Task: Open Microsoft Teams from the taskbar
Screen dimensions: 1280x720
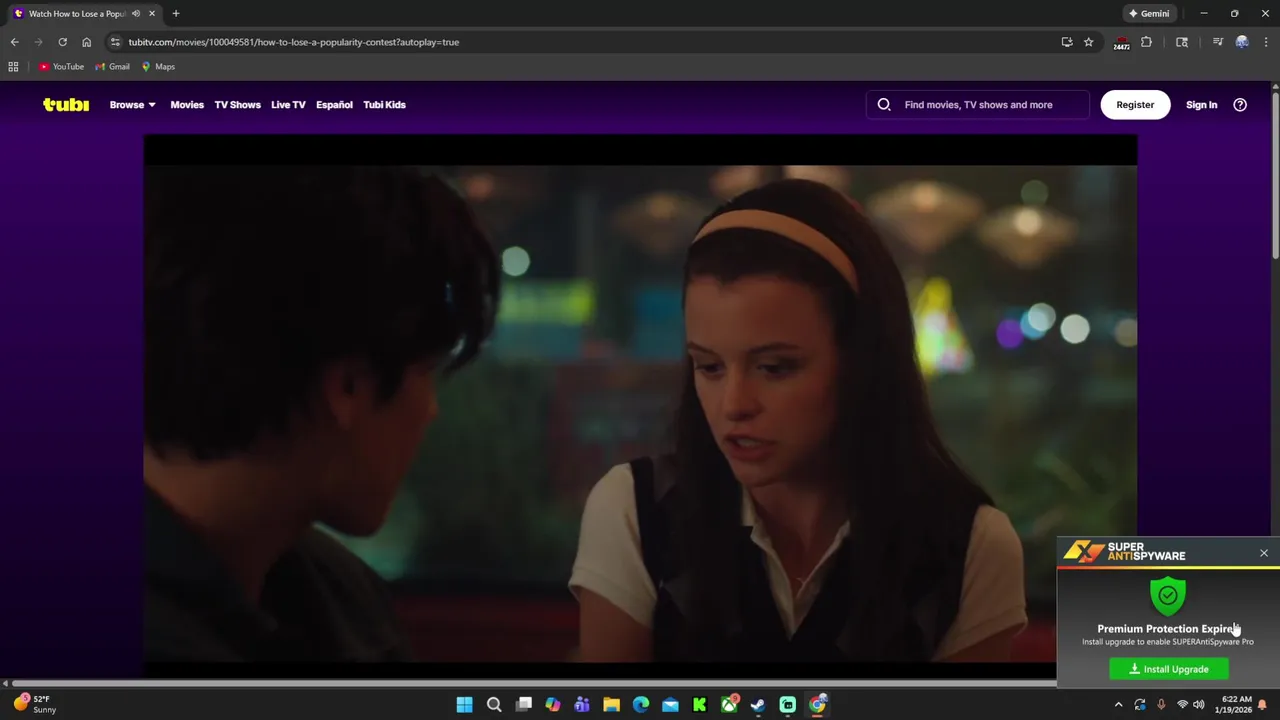Action: (x=582, y=705)
